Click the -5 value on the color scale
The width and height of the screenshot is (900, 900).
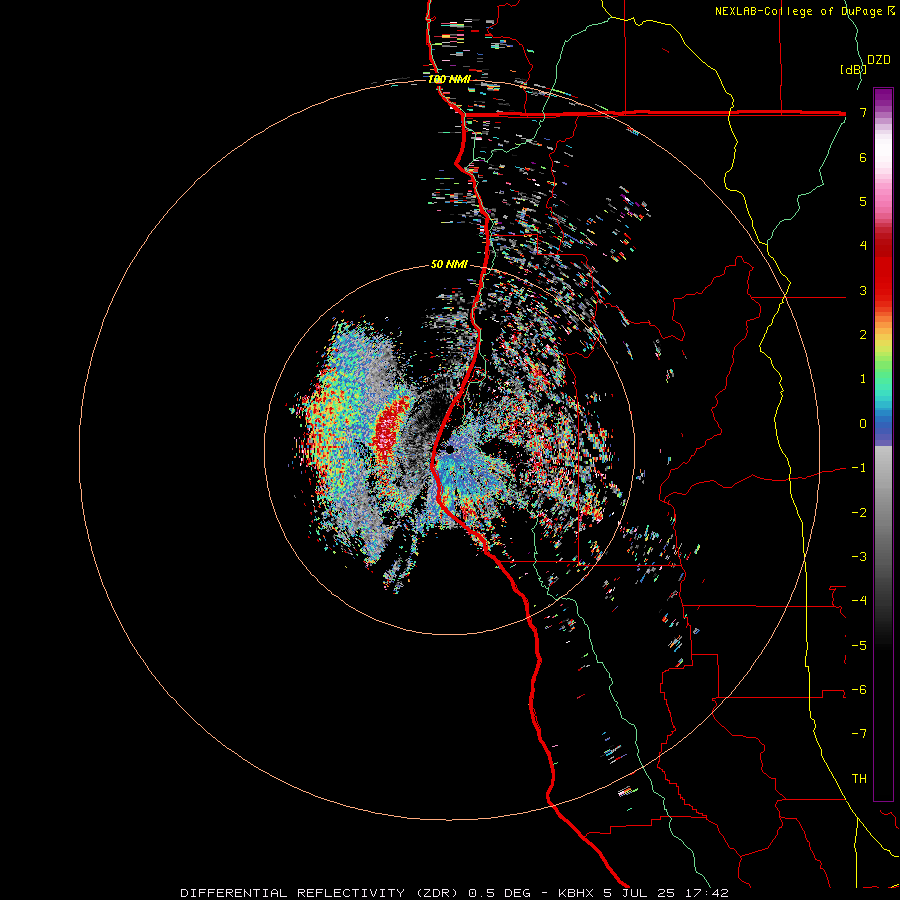(x=859, y=646)
